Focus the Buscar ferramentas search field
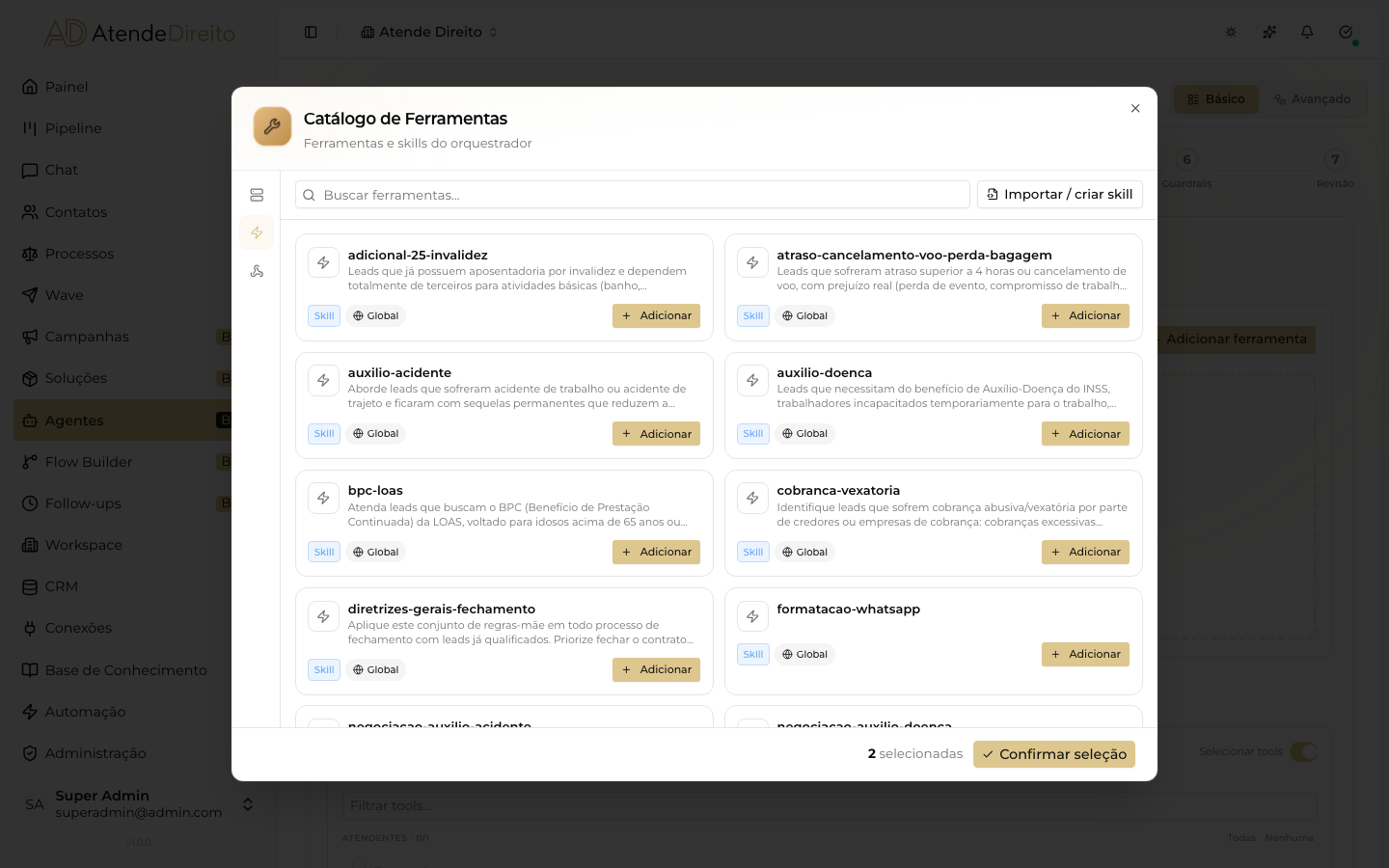Image resolution: width=1389 pixels, height=868 pixels. pyautogui.click(x=633, y=195)
